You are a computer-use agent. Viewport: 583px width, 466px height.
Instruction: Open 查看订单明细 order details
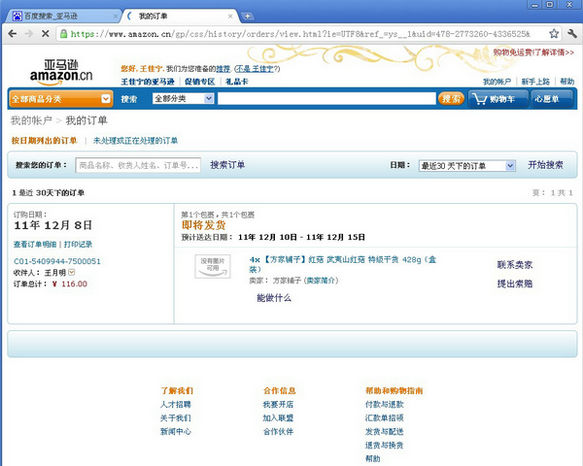[35, 244]
